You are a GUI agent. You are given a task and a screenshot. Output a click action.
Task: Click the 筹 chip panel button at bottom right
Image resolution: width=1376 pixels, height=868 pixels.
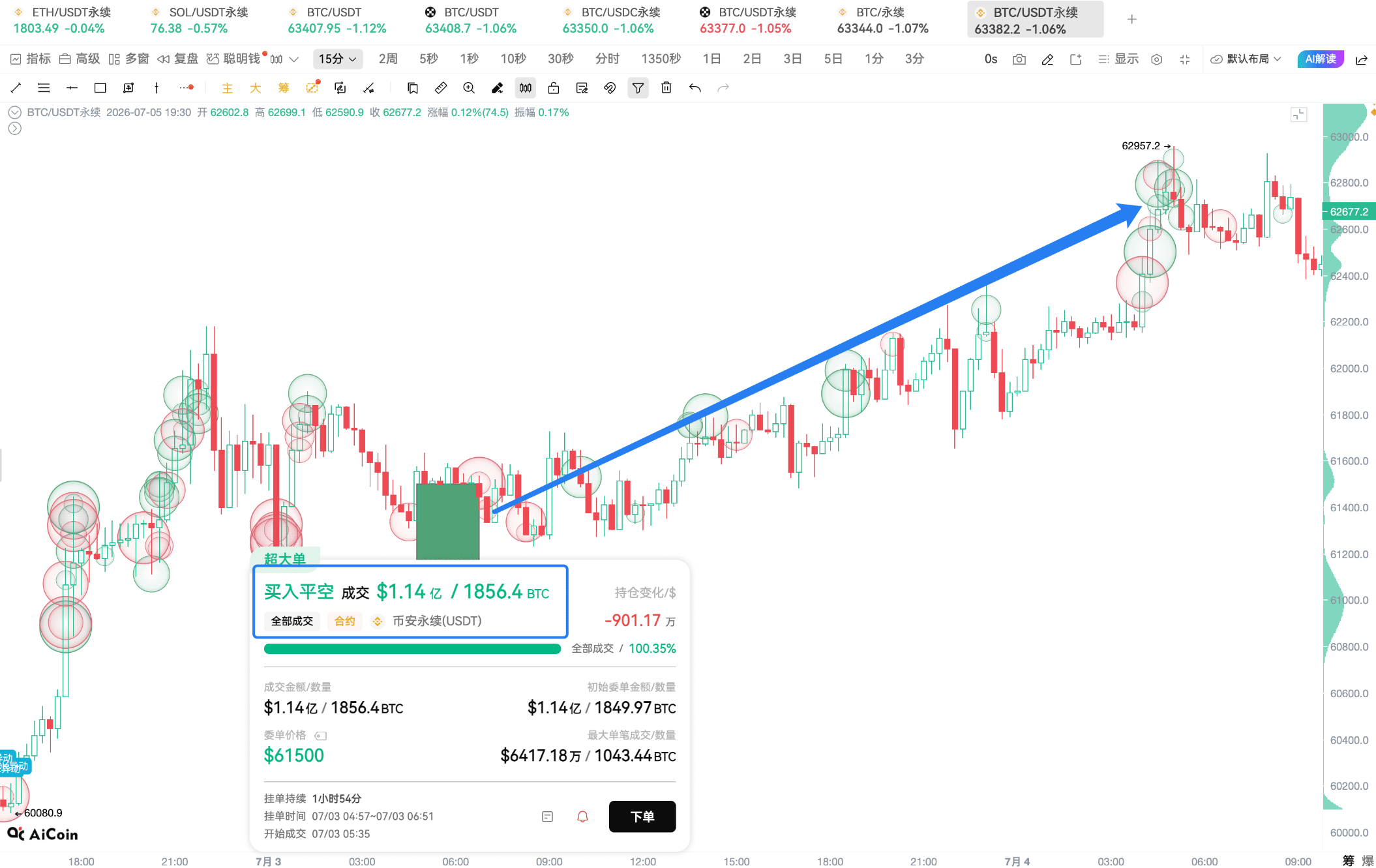[x=1348, y=861]
